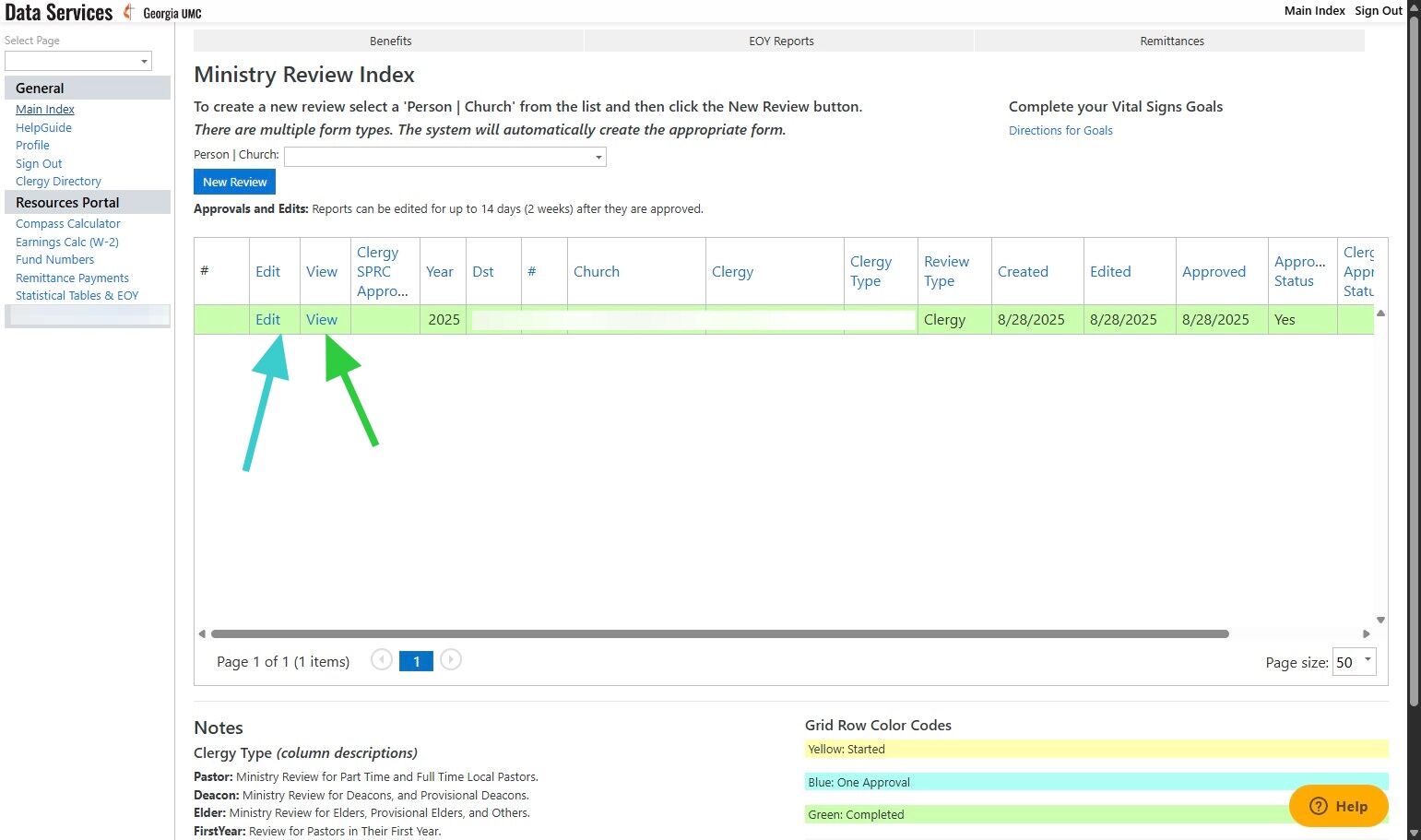Click Edit link in the 2025 row
Image resolution: width=1421 pixels, height=840 pixels.
[267, 319]
